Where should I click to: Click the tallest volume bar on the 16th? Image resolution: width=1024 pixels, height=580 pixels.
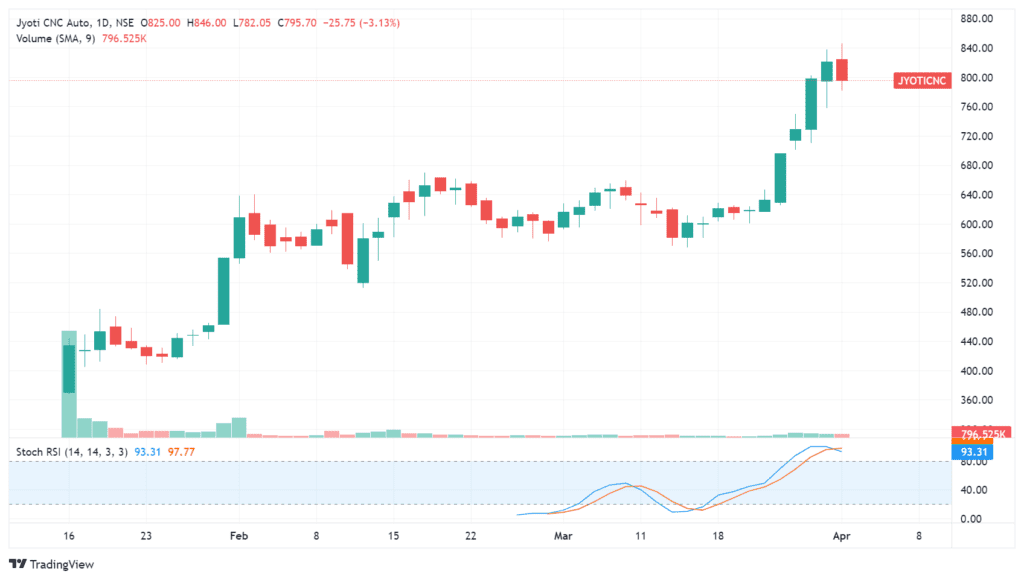69,384
